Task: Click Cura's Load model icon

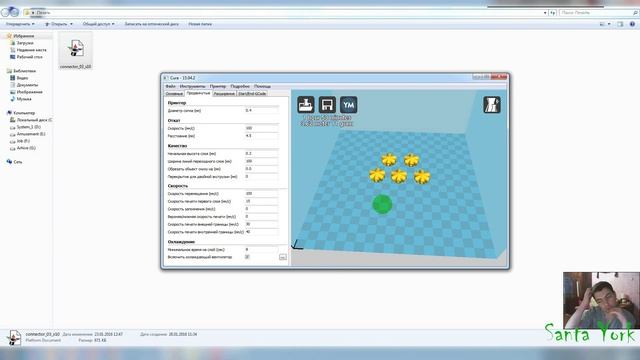Action: pos(306,105)
